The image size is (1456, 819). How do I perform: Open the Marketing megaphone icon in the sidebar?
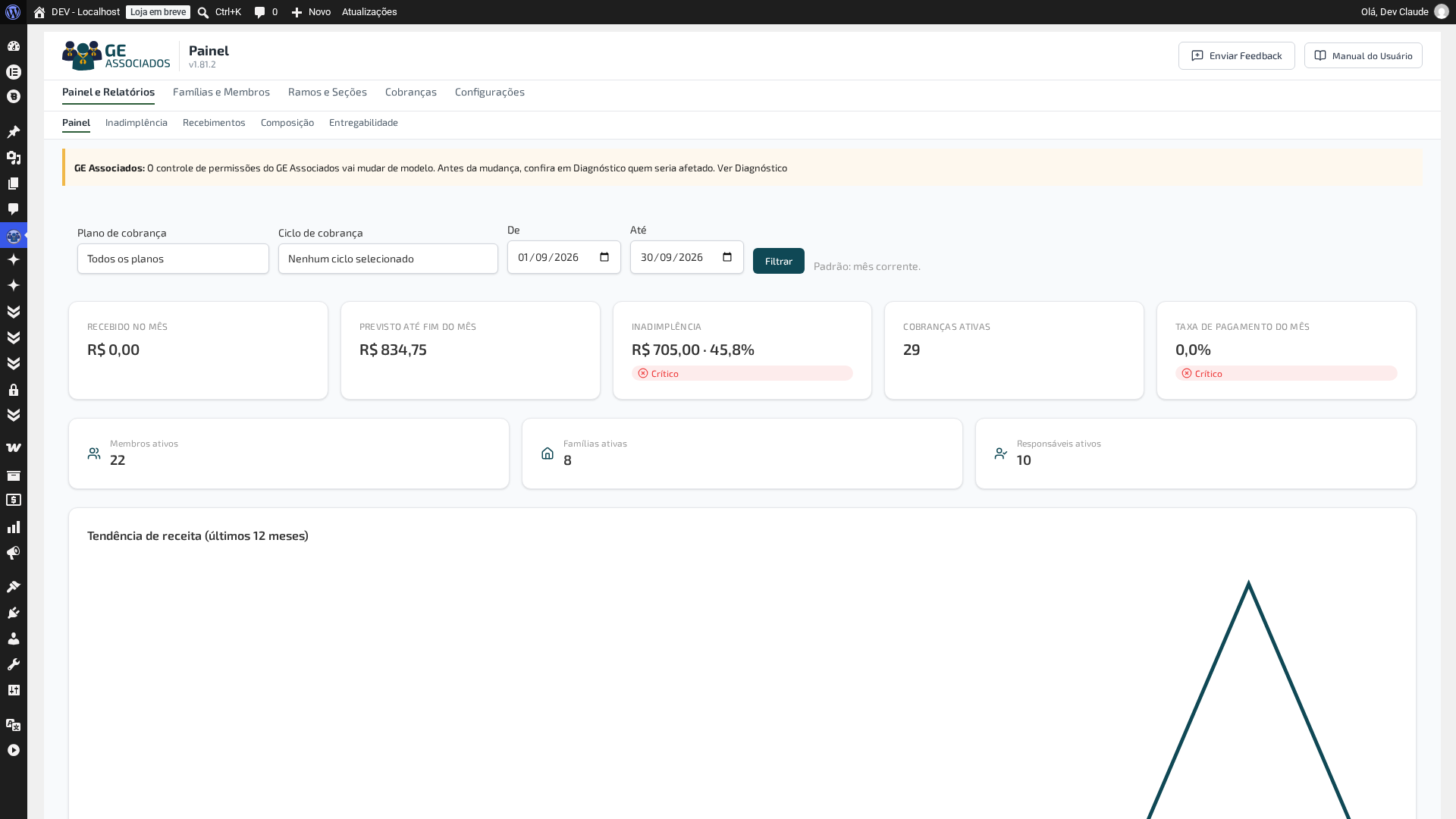[14, 553]
